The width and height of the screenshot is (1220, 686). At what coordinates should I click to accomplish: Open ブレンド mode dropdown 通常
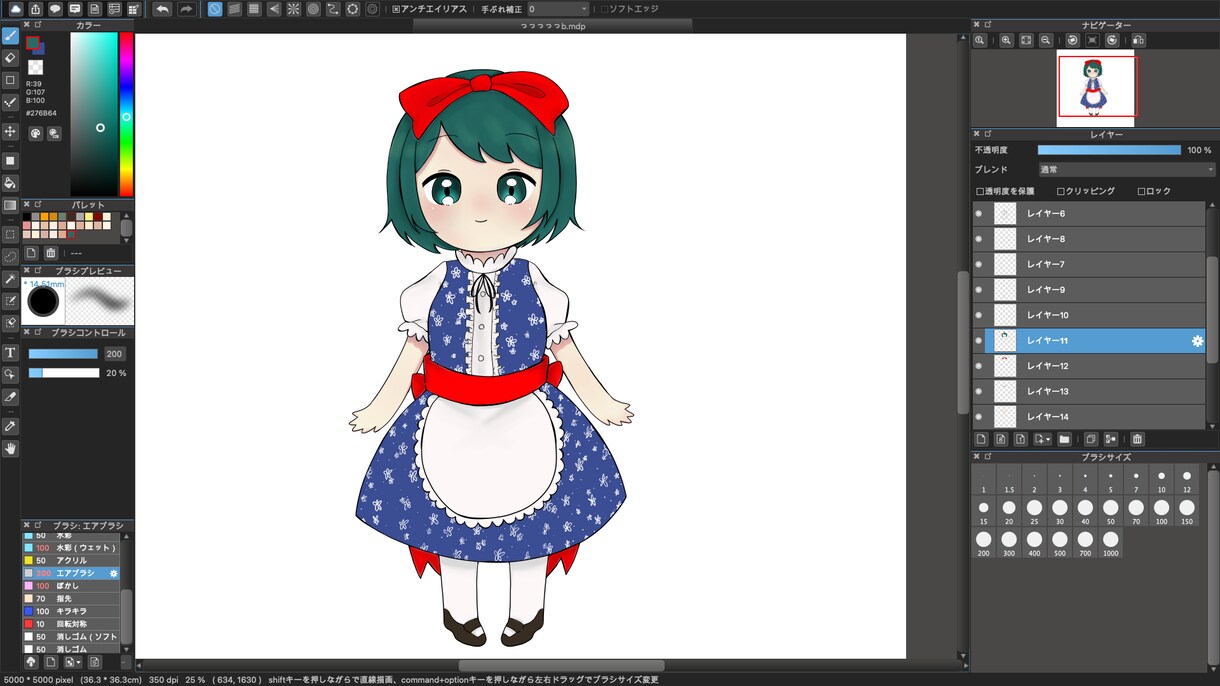(1127, 170)
